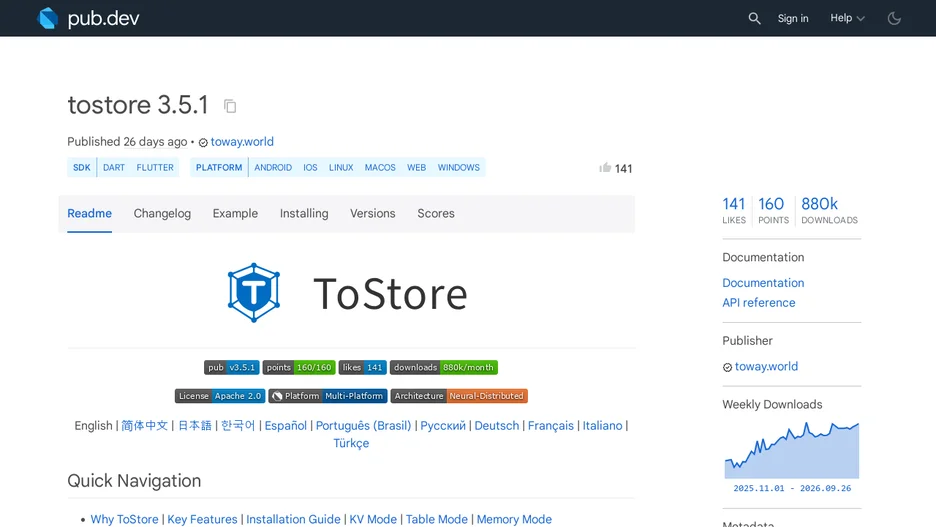Open the Installing tab
The width and height of the screenshot is (936, 527).
tap(304, 214)
